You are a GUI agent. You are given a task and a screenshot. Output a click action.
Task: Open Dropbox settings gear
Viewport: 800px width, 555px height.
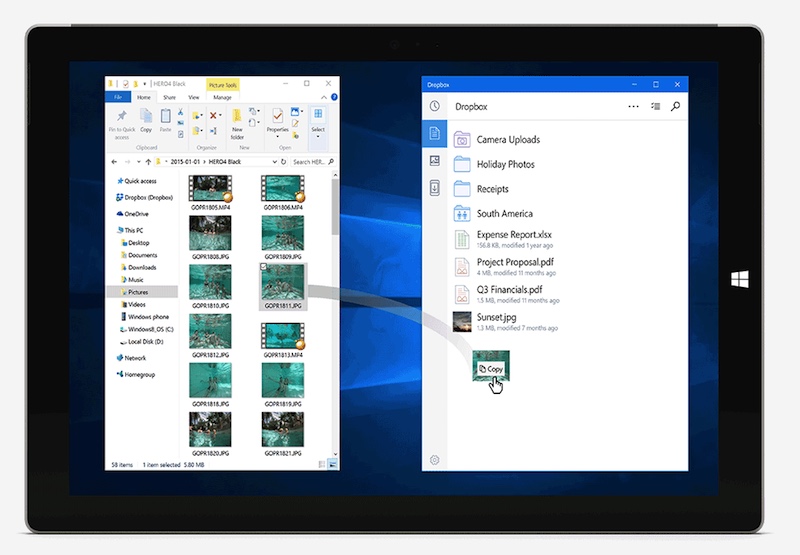pos(435,460)
